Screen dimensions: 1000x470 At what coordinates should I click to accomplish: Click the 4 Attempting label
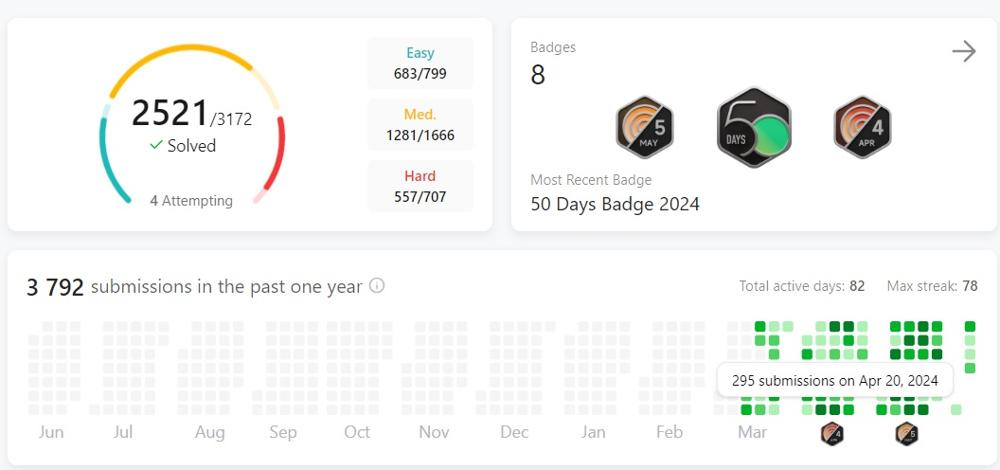(x=191, y=201)
